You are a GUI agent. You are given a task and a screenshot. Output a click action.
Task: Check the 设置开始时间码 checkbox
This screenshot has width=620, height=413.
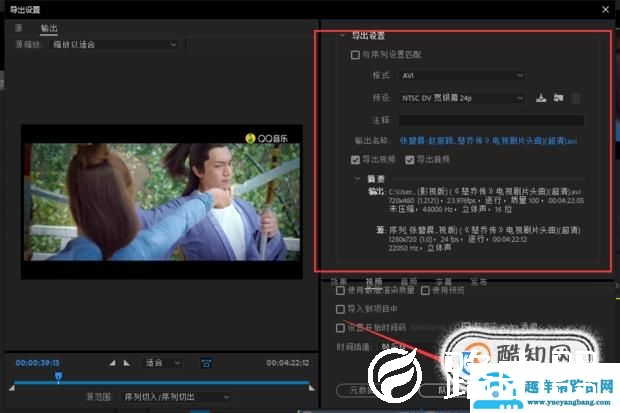[x=340, y=328]
